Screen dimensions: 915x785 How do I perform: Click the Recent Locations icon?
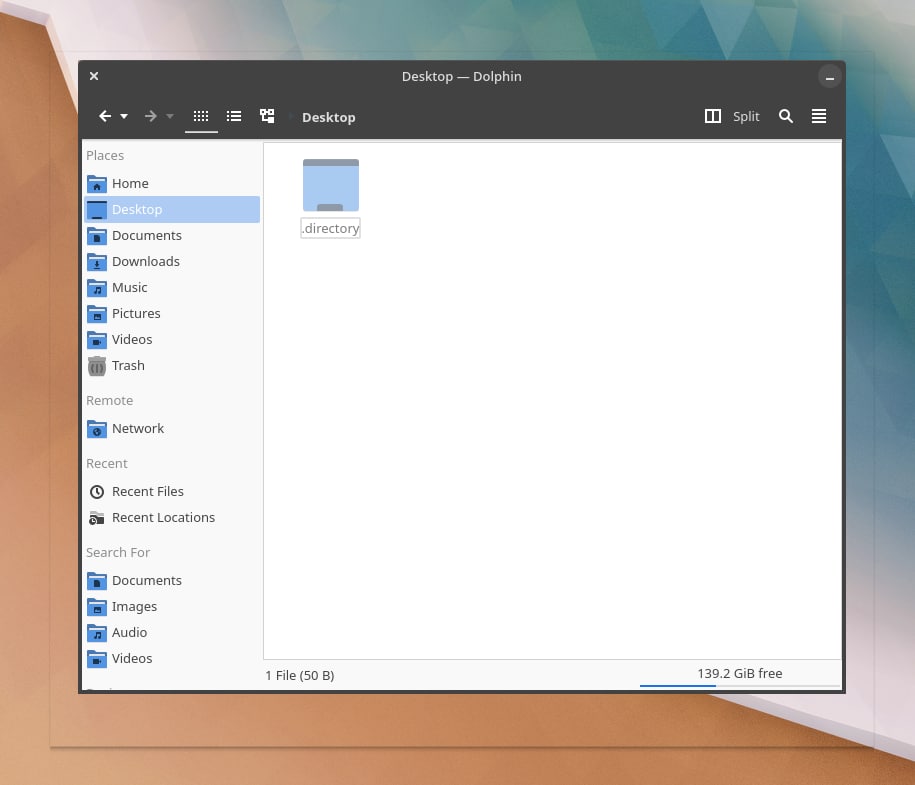[97, 518]
